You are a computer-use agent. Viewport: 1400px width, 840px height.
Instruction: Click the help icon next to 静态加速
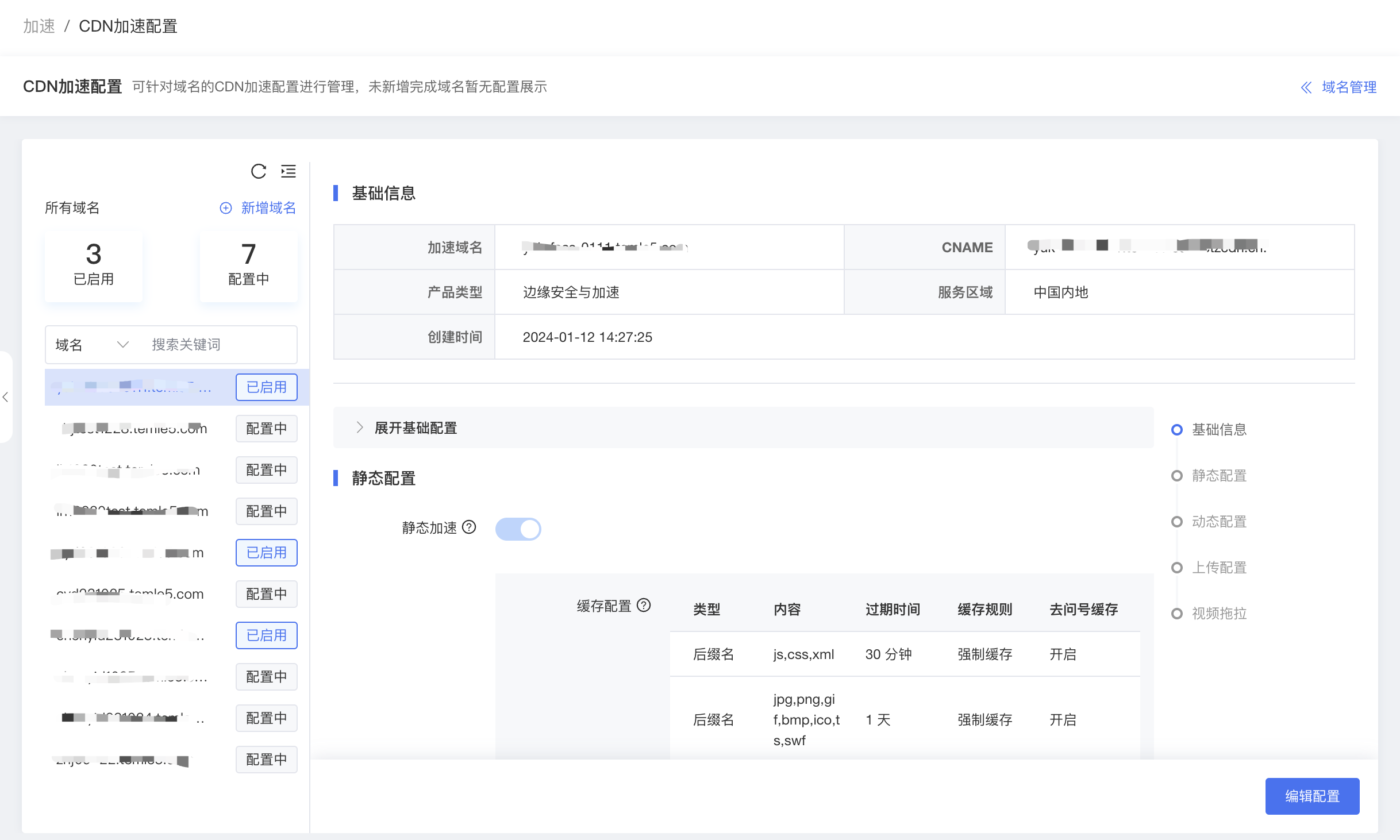(x=470, y=527)
